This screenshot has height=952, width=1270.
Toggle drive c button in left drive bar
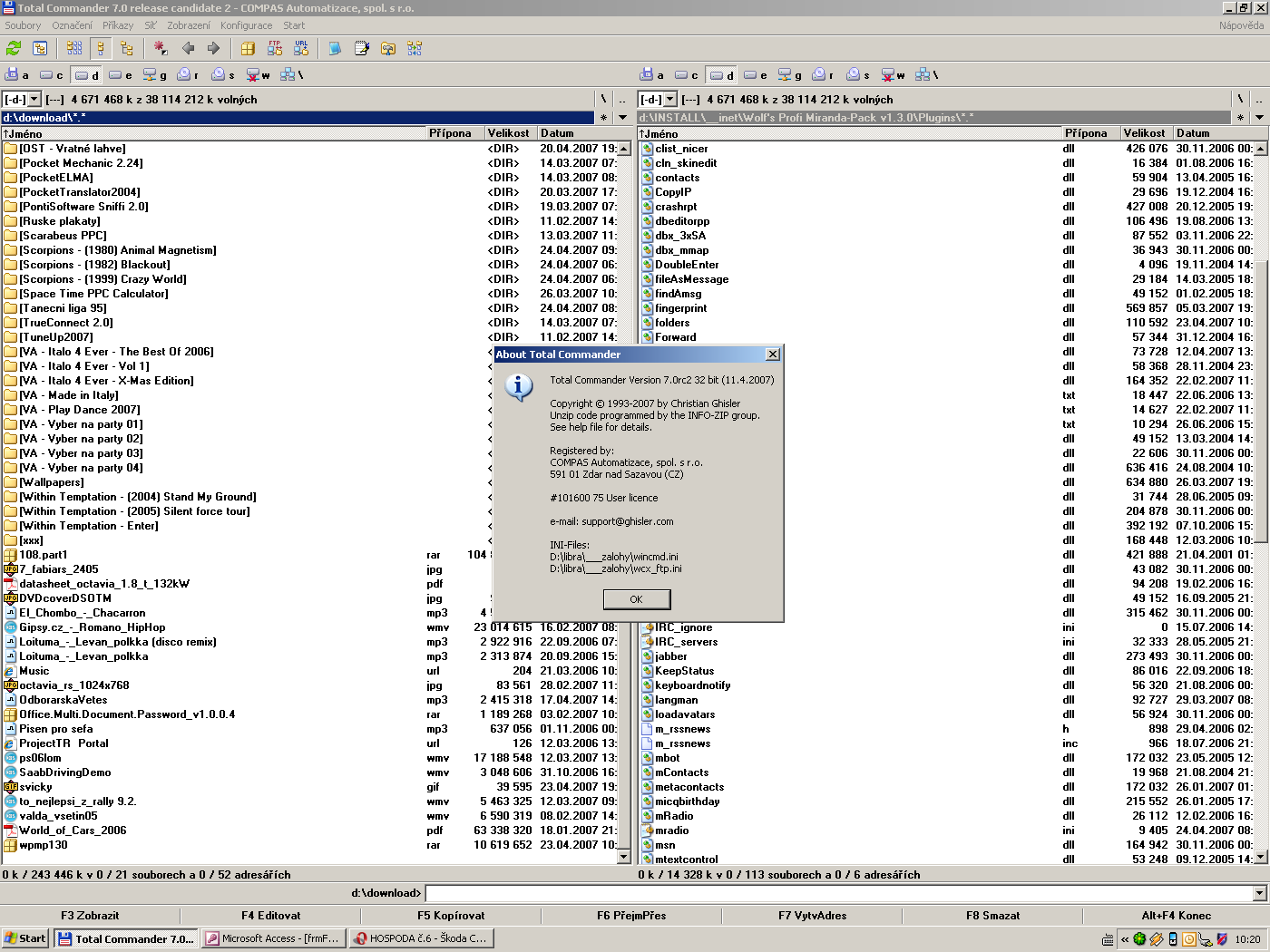[x=52, y=75]
